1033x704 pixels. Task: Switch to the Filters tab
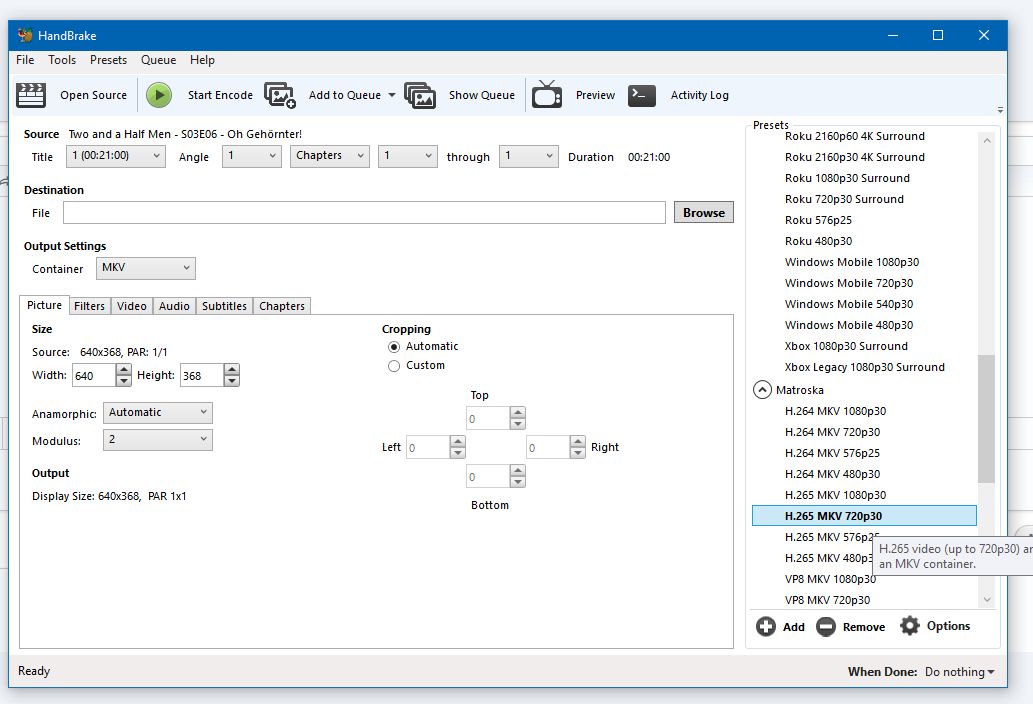pos(90,306)
